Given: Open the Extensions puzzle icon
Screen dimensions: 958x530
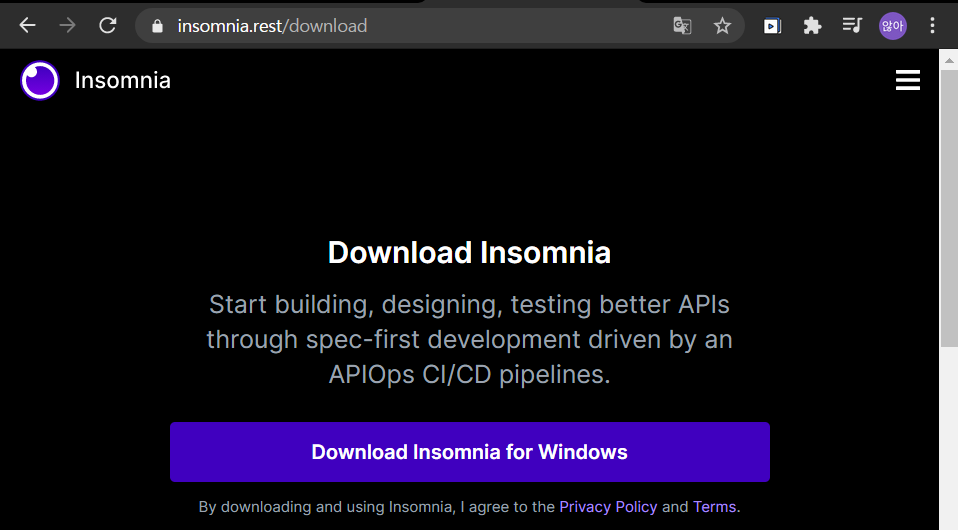Looking at the screenshot, I should (812, 26).
